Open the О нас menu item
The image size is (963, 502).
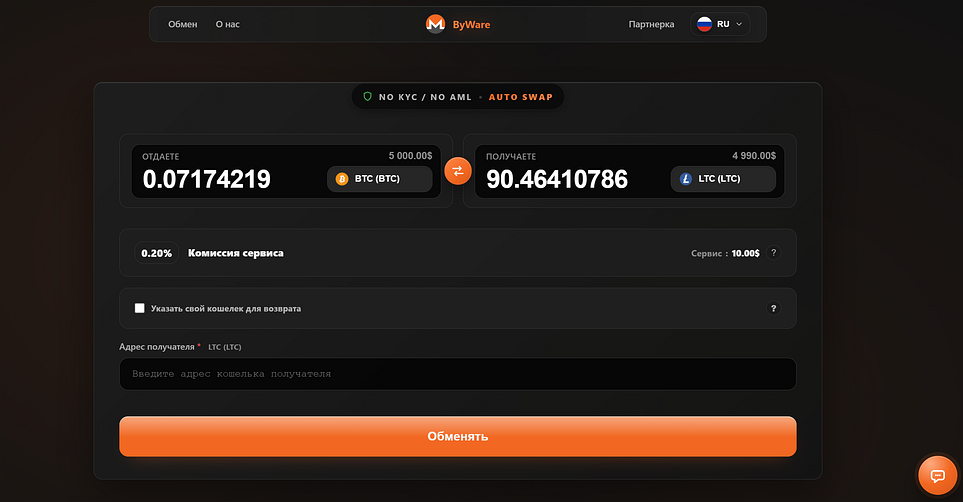227,24
